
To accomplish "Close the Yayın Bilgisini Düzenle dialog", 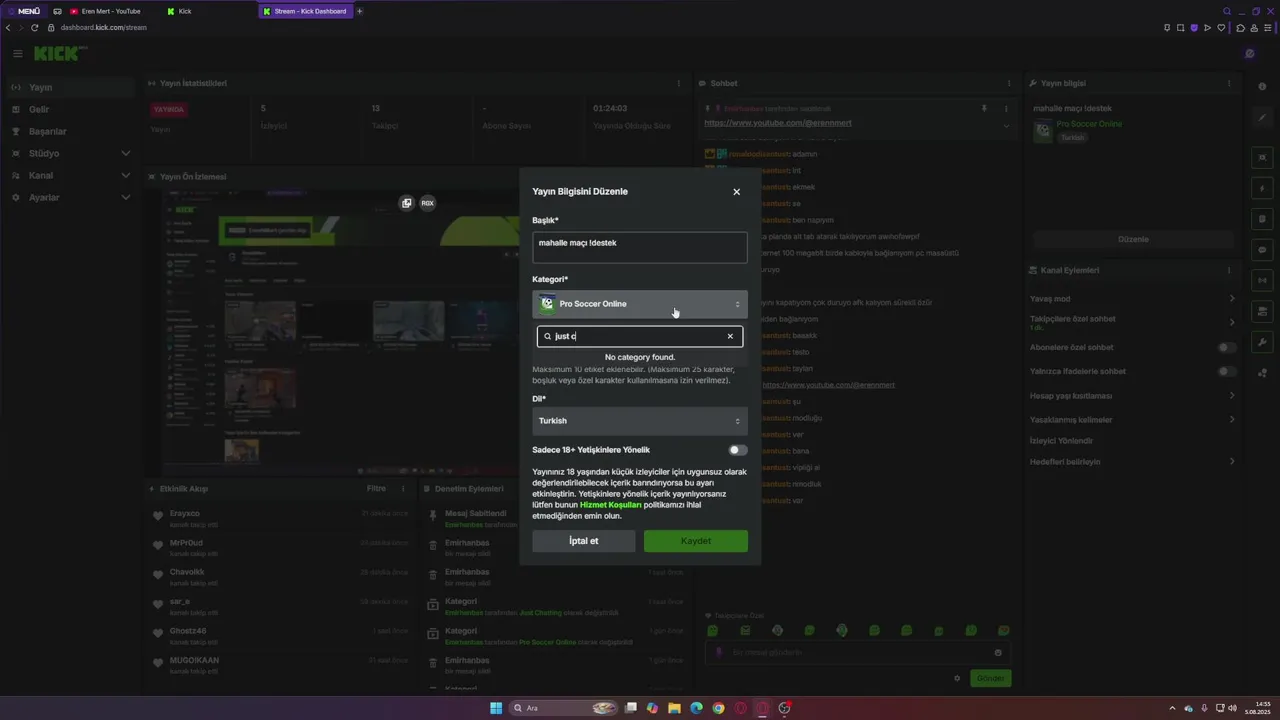I will [736, 192].
